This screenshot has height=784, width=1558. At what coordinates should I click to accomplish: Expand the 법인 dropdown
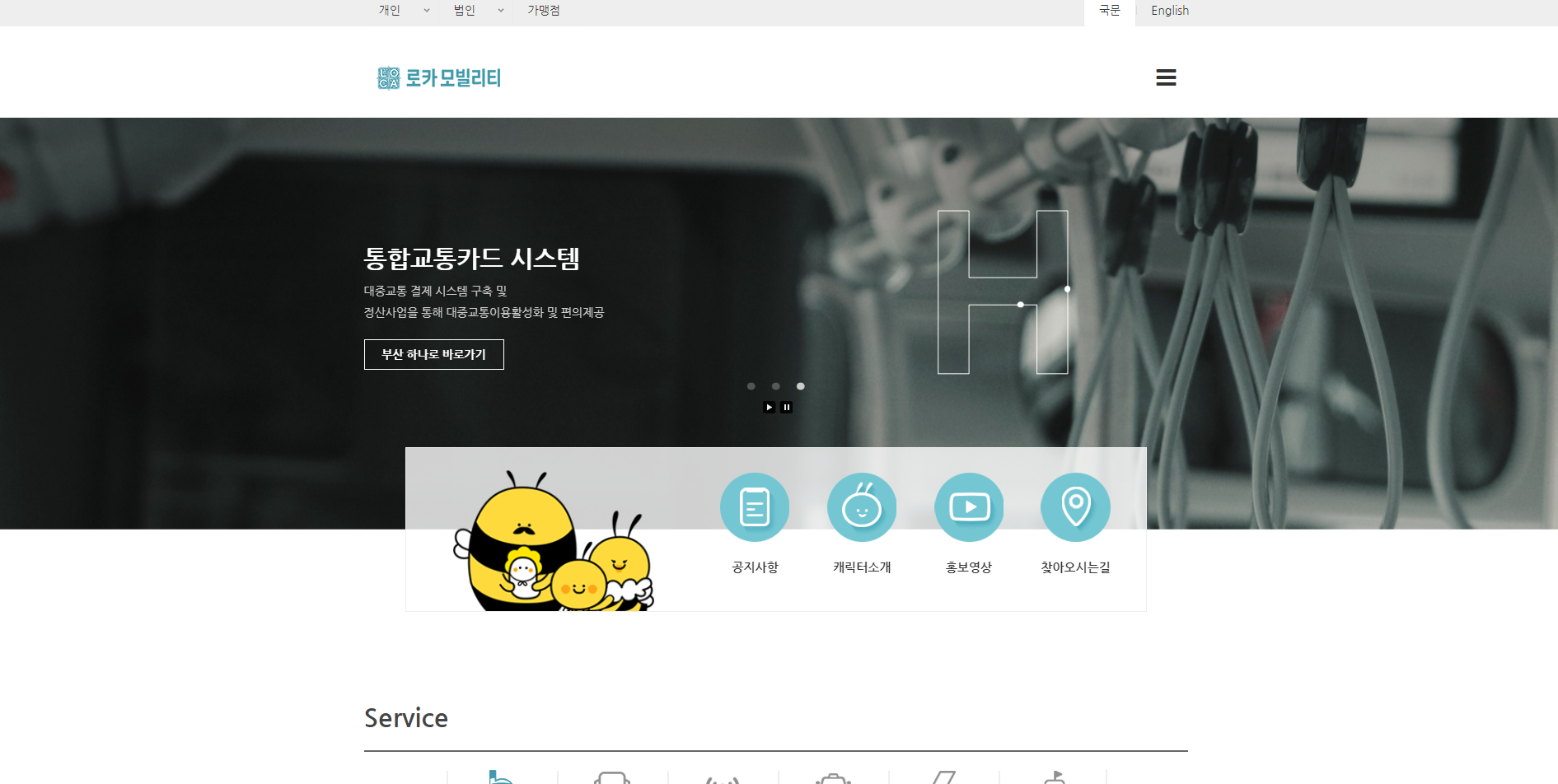click(x=478, y=11)
